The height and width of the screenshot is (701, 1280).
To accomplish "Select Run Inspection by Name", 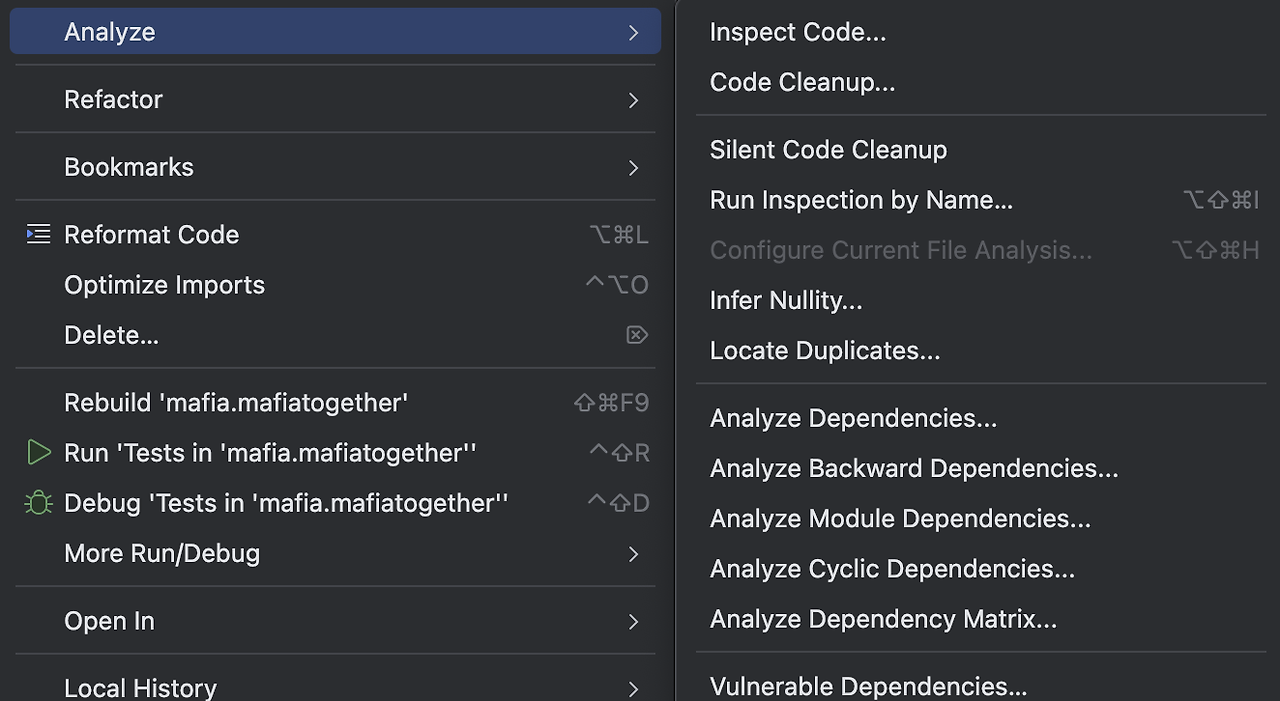I will (861, 200).
